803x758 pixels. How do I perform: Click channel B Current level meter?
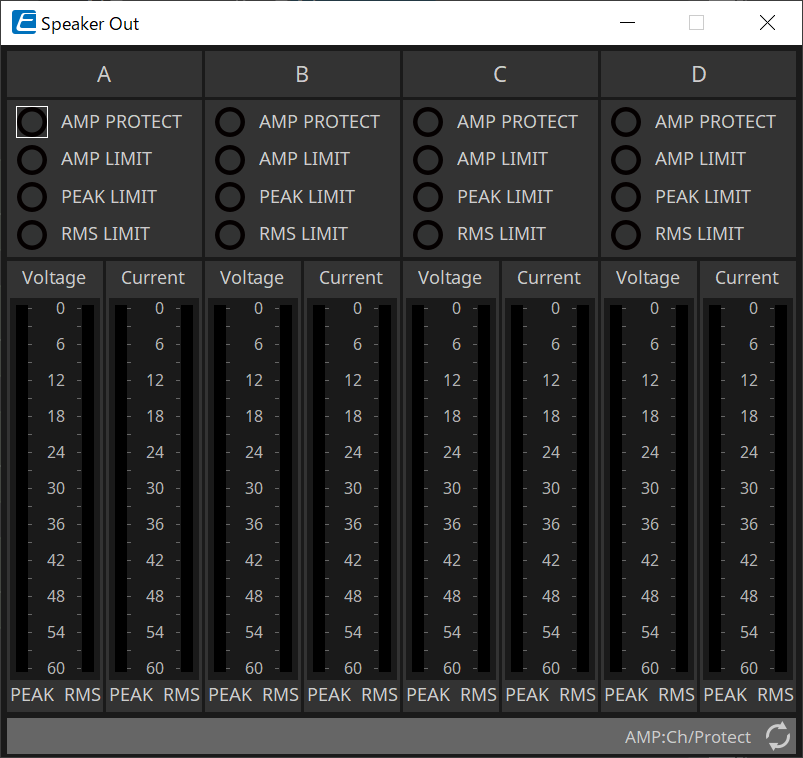point(351,488)
